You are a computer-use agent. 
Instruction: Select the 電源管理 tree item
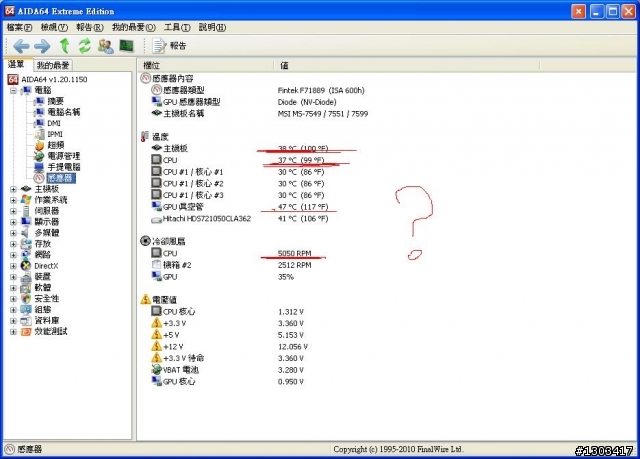pyautogui.click(x=64, y=156)
